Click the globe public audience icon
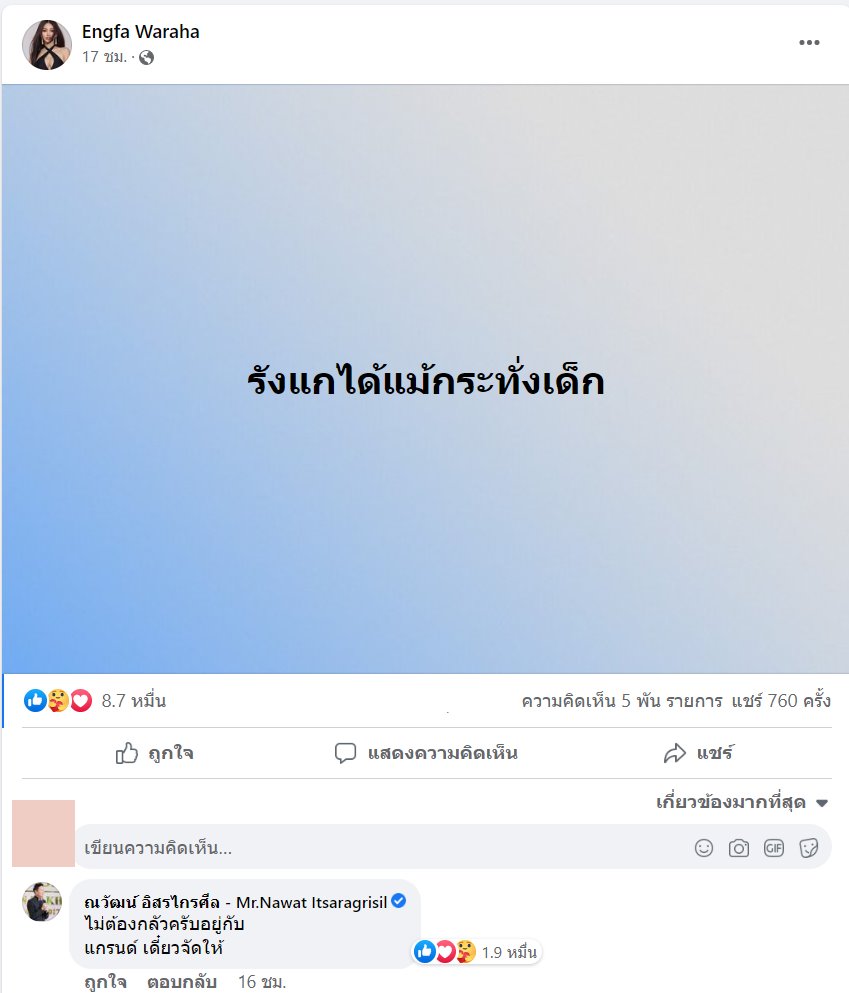Image resolution: width=849 pixels, height=993 pixels. [146, 58]
